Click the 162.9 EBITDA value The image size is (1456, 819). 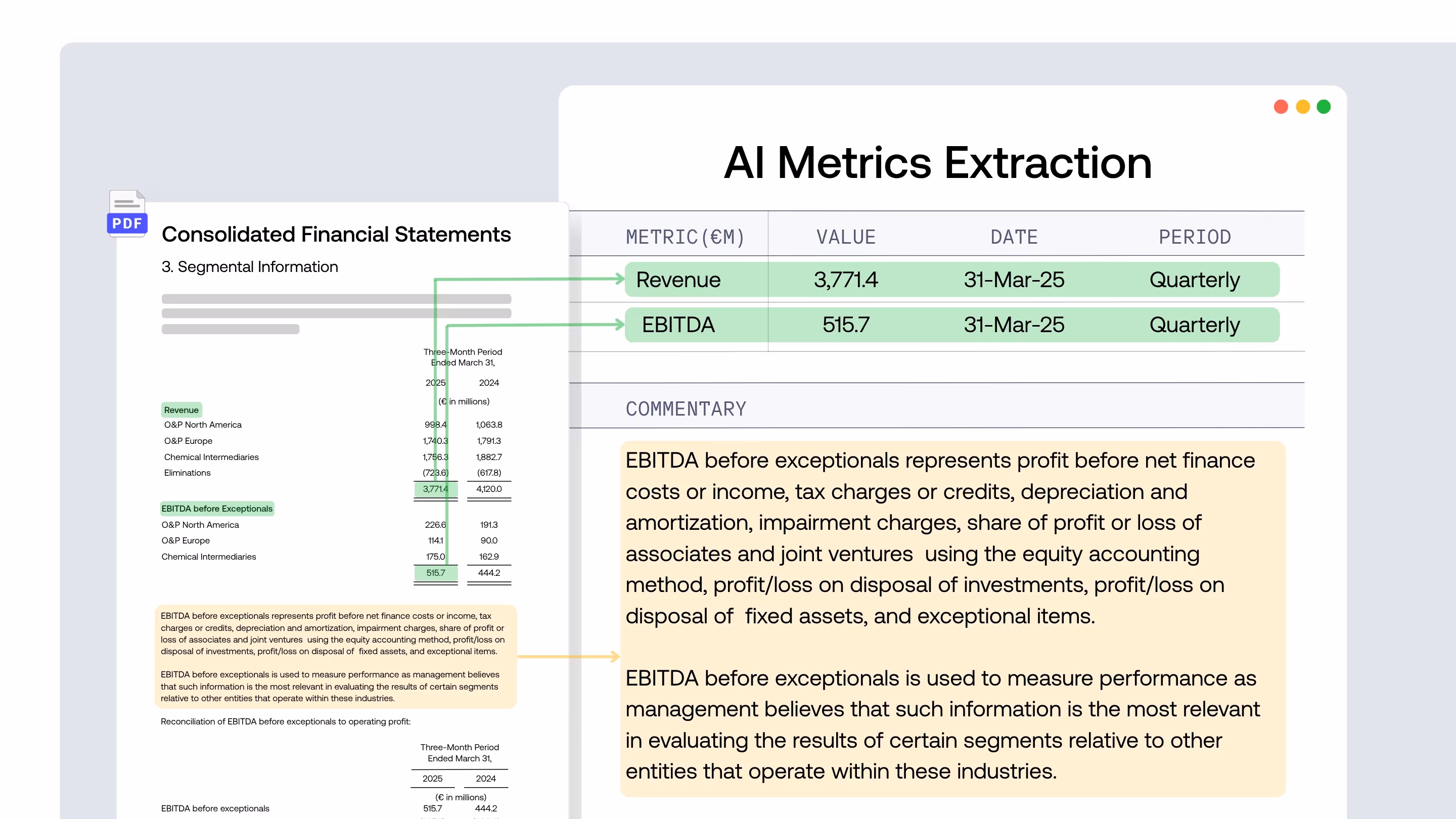tap(489, 557)
